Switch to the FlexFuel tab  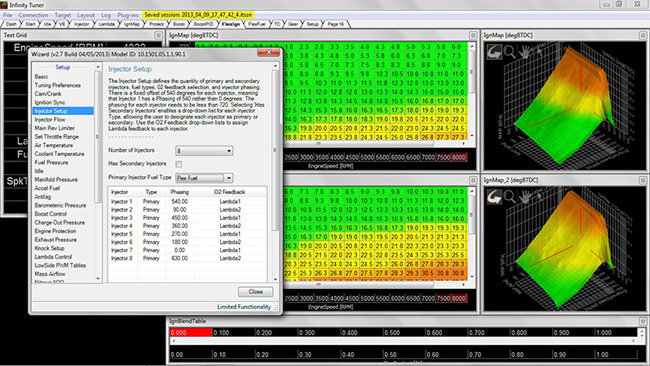coord(257,24)
